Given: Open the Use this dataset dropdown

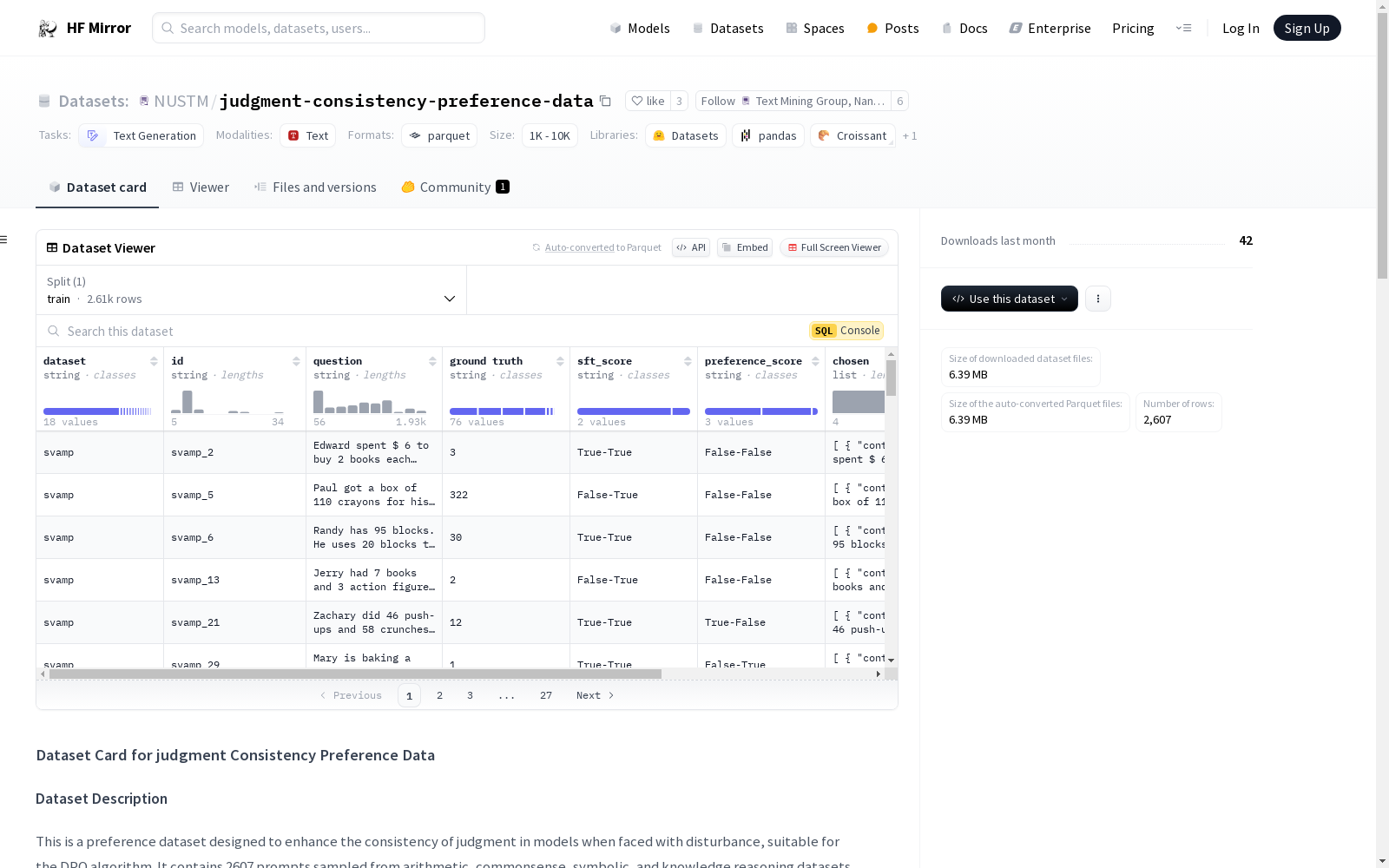Looking at the screenshot, I should [1010, 299].
